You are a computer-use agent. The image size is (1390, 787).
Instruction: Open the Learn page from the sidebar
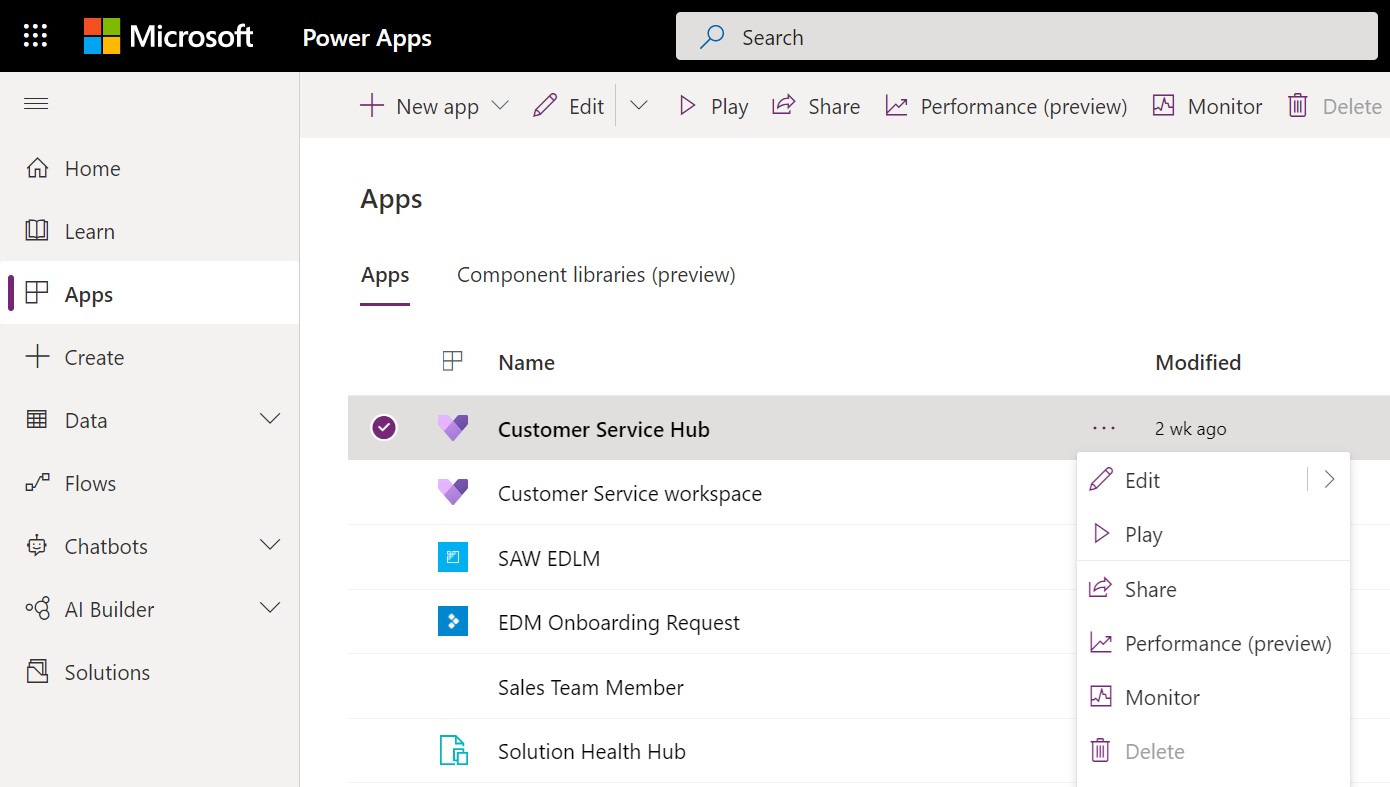88,231
